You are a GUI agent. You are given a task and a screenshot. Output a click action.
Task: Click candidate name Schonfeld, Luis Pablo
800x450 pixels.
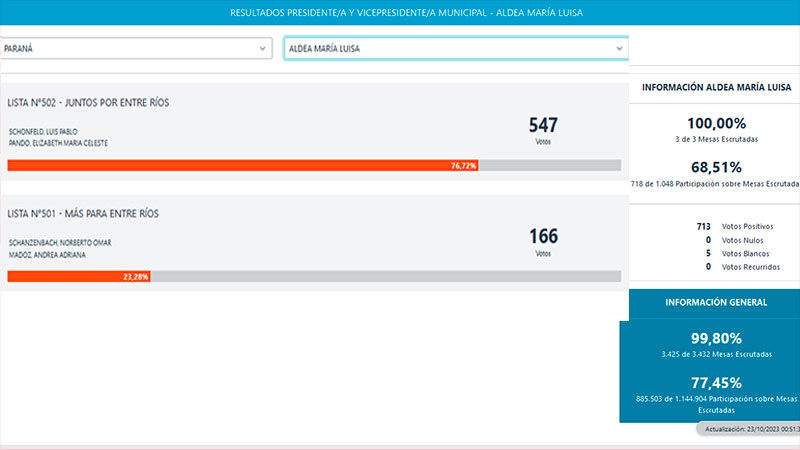coord(43,131)
